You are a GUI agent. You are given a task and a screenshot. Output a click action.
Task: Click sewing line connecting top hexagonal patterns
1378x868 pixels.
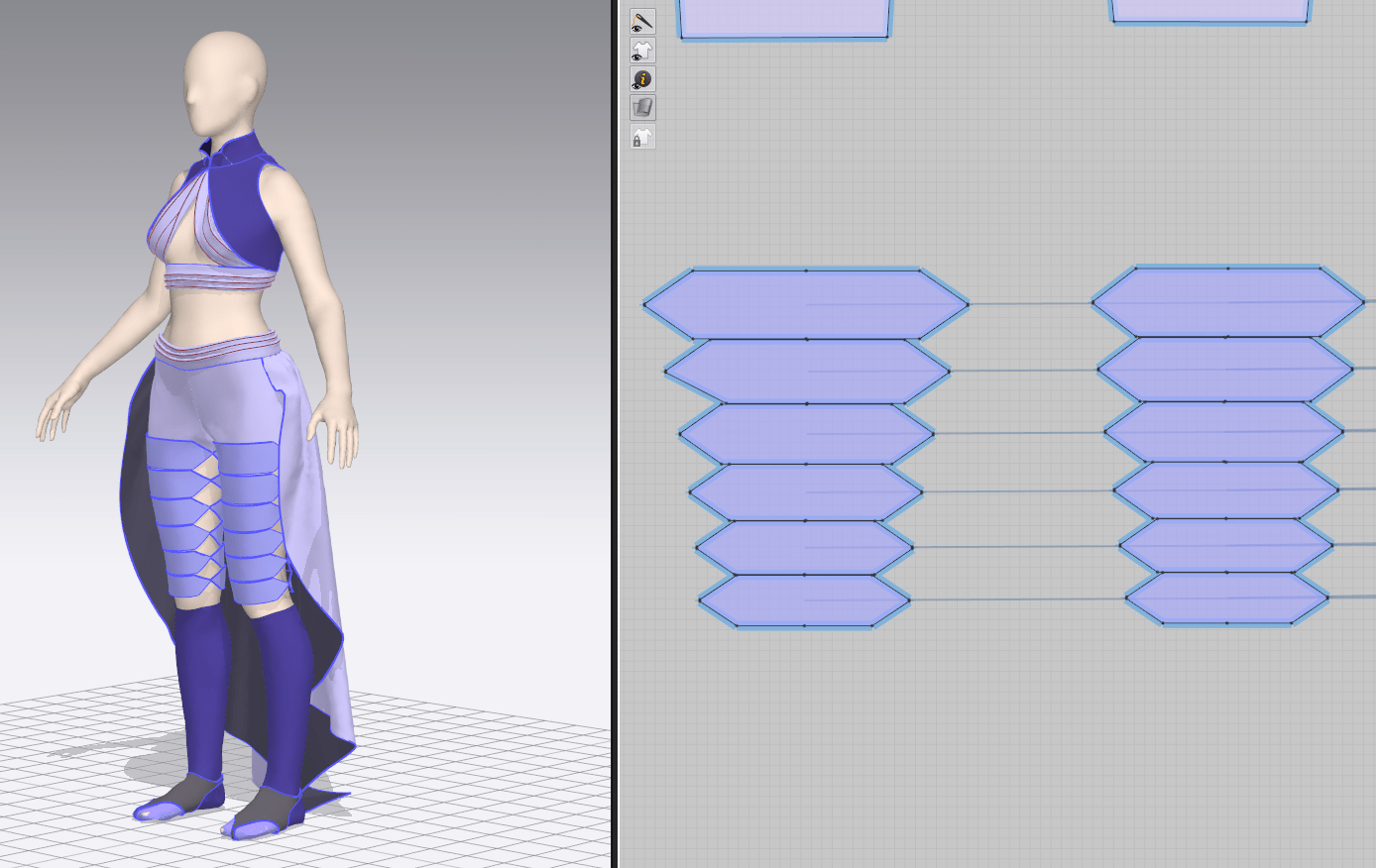pos(1031,304)
